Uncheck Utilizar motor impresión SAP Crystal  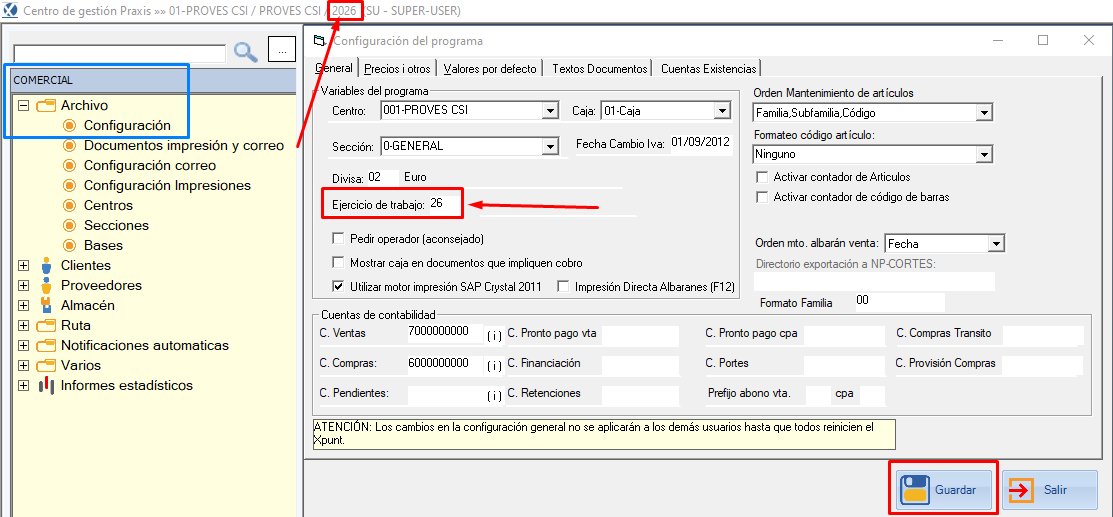338,287
